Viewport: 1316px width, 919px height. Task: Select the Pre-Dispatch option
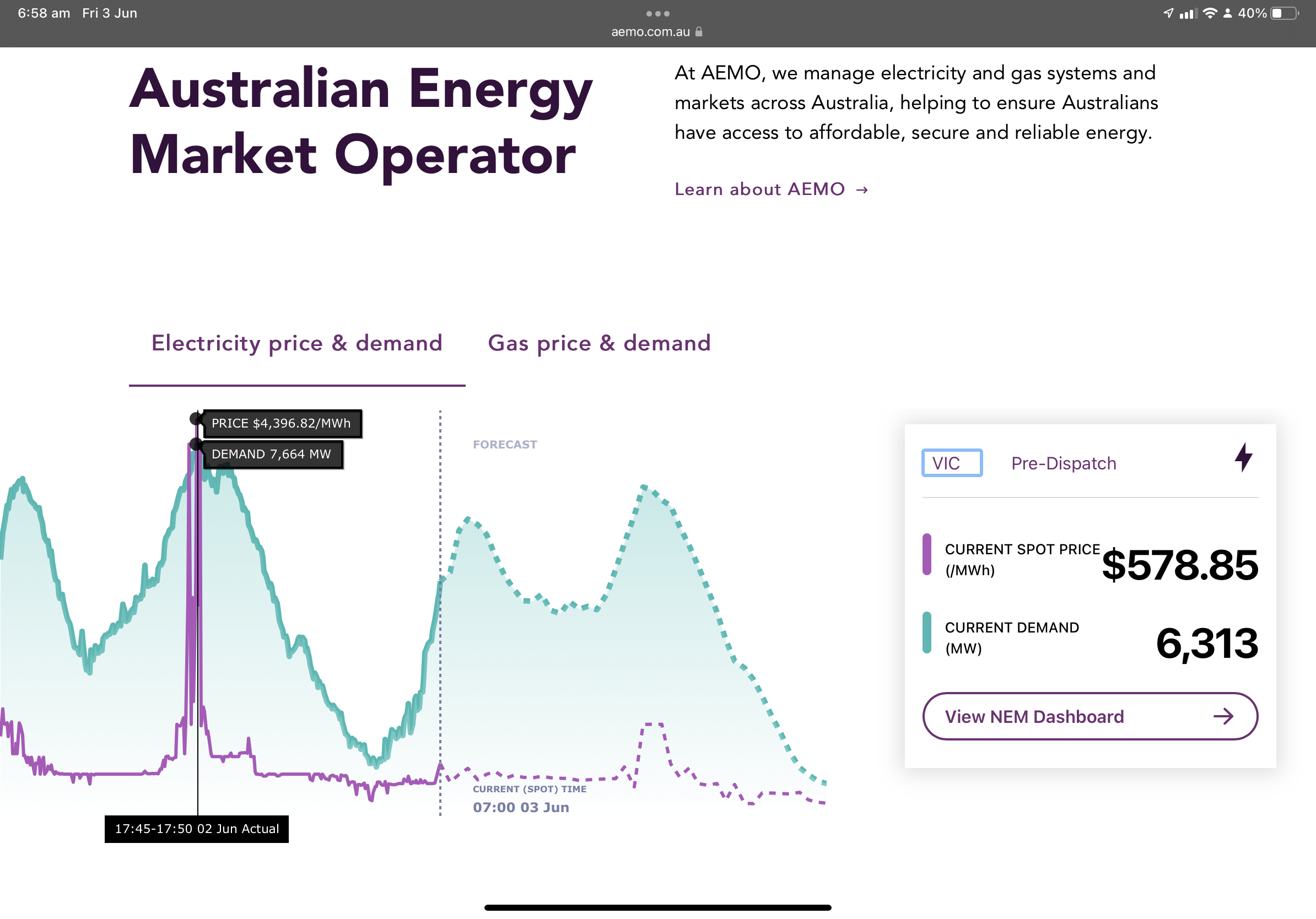pyautogui.click(x=1064, y=463)
